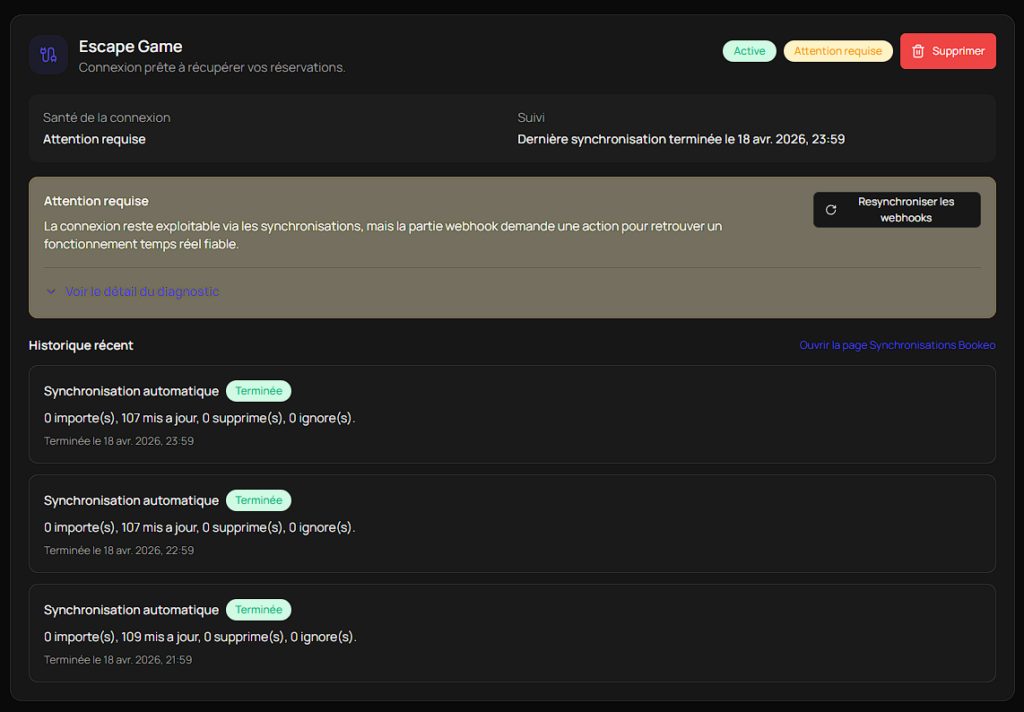The height and width of the screenshot is (712, 1024).
Task: Select the Escape Game title text
Action: (130, 47)
